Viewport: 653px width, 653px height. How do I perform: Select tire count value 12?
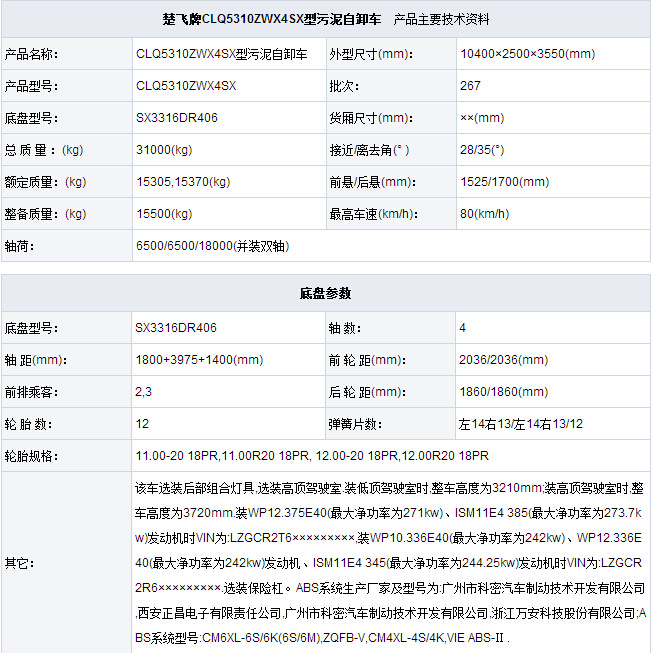pos(142,424)
